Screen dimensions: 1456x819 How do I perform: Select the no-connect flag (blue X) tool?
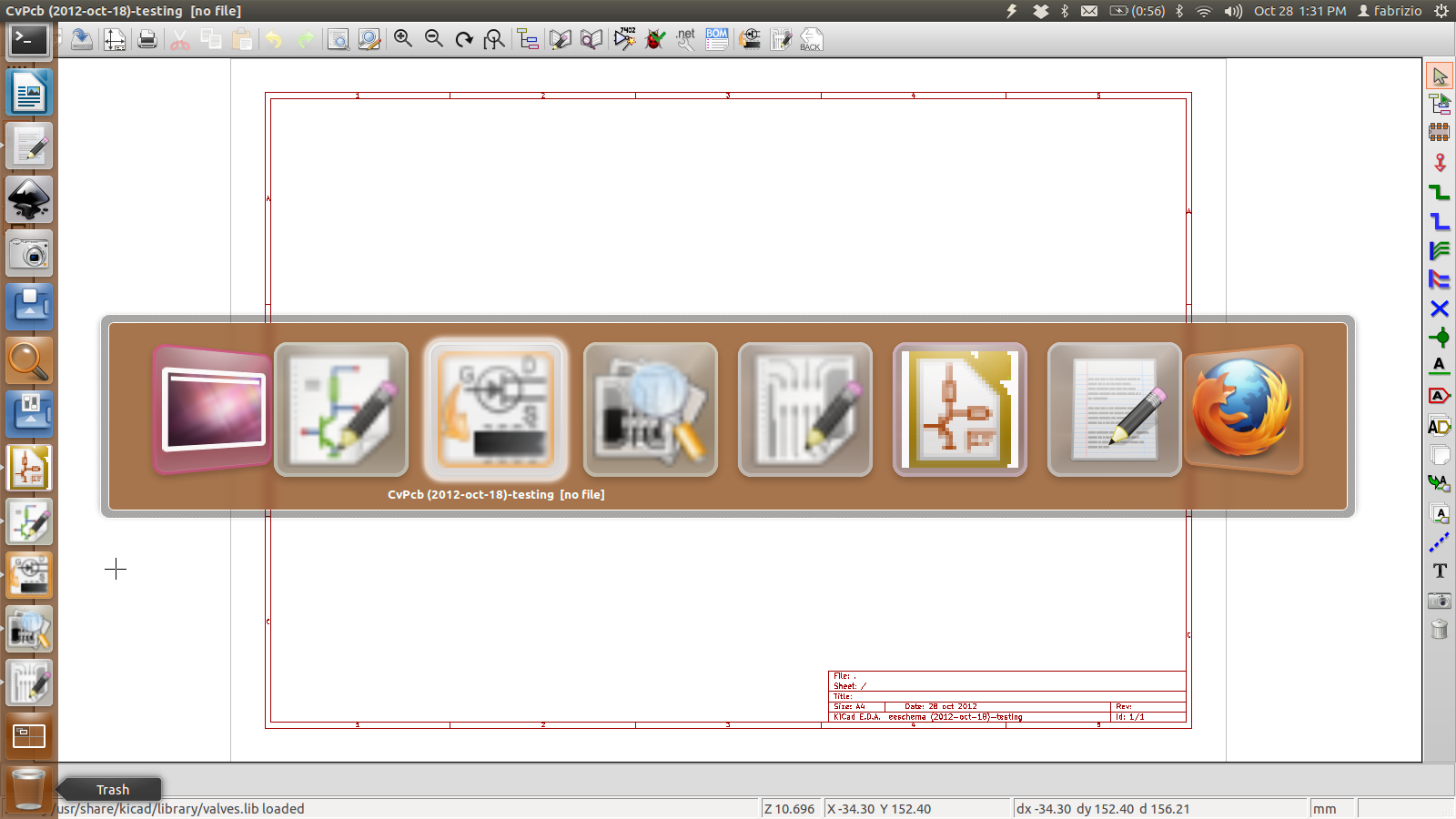pos(1440,308)
